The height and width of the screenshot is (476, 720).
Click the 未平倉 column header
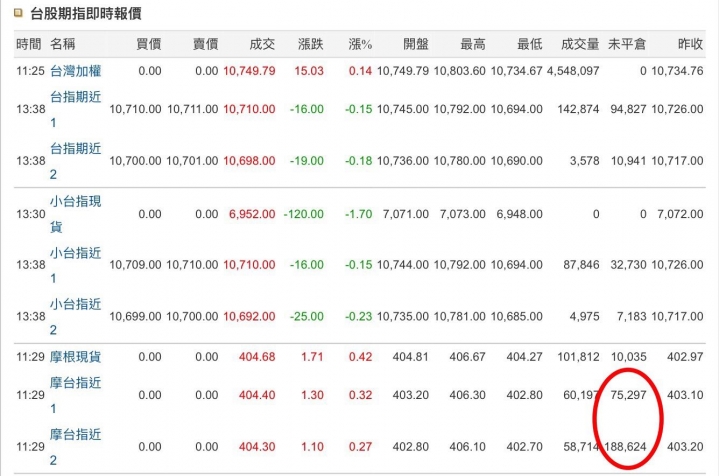(x=627, y=44)
